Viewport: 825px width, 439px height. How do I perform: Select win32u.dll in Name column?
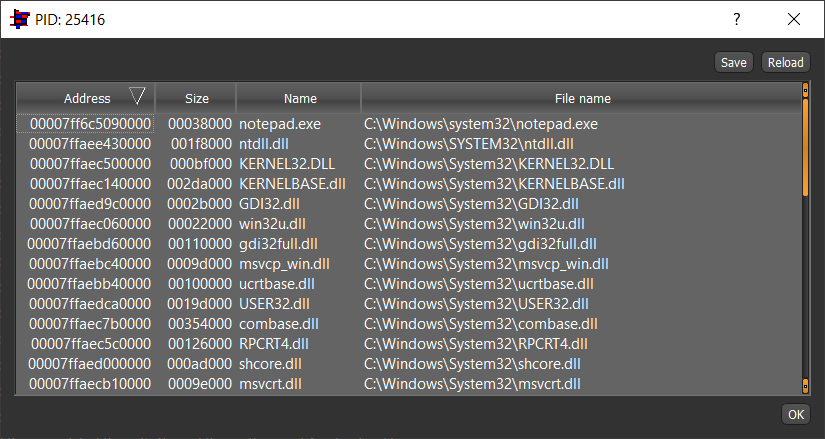pyautogui.click(x=272, y=224)
